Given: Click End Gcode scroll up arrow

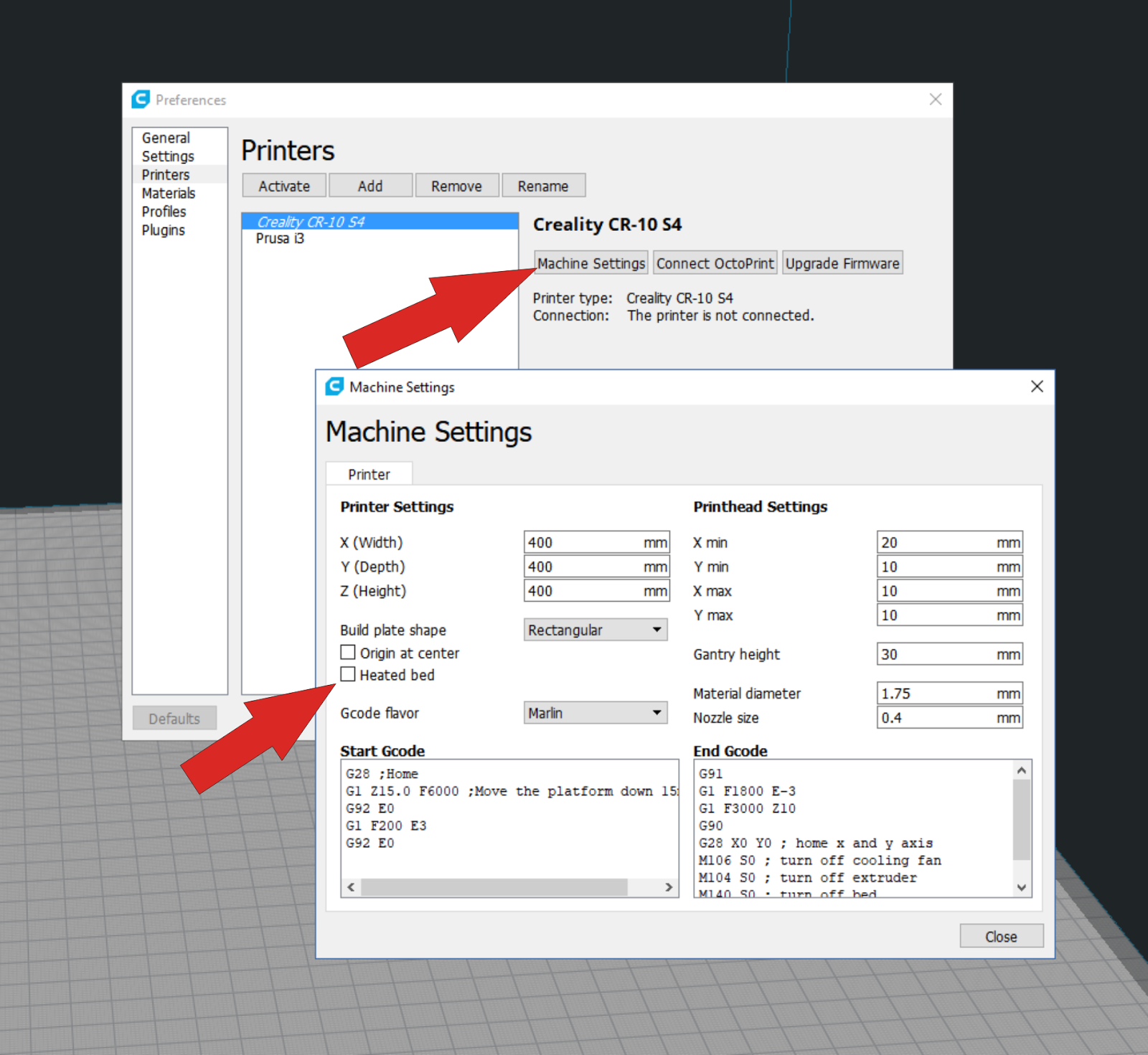Looking at the screenshot, I should click(x=1022, y=770).
